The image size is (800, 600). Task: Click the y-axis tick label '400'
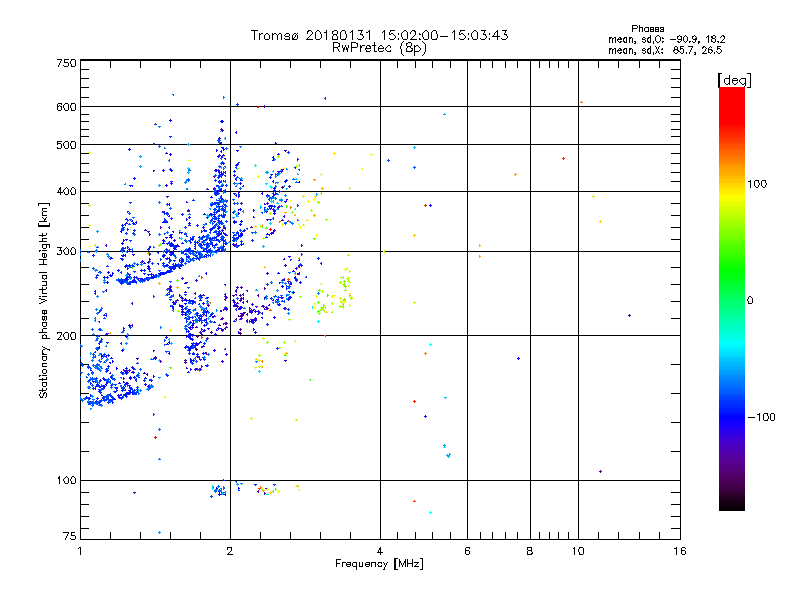(x=66, y=191)
